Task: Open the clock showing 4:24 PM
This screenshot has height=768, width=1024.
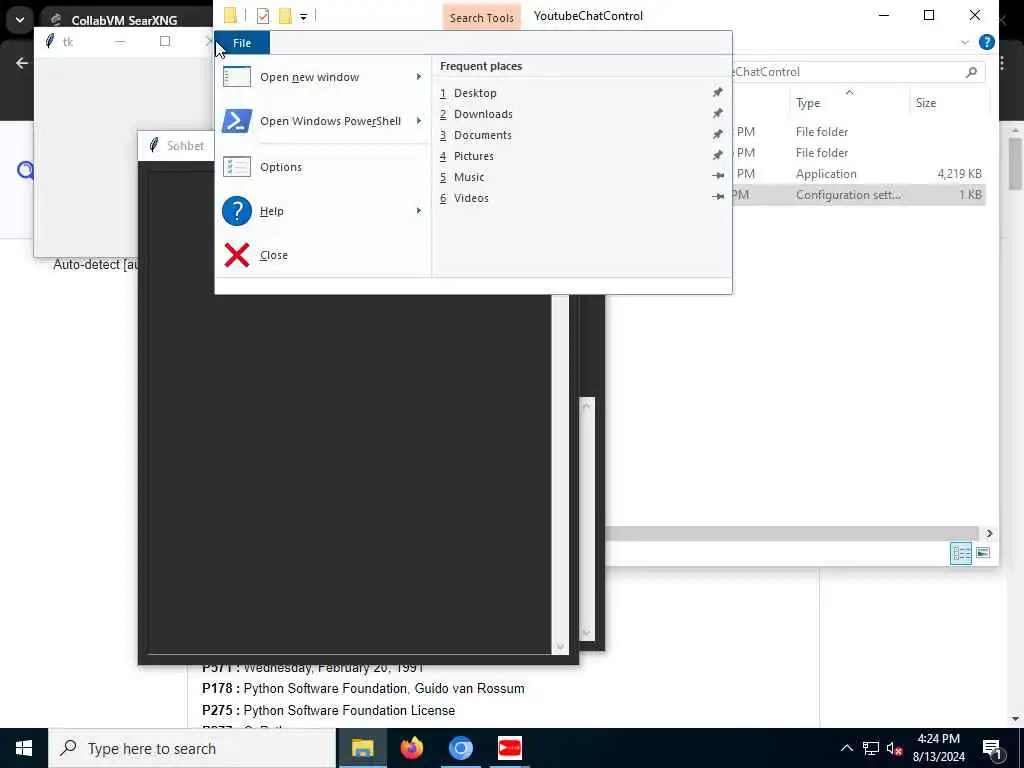Action: [x=938, y=748]
